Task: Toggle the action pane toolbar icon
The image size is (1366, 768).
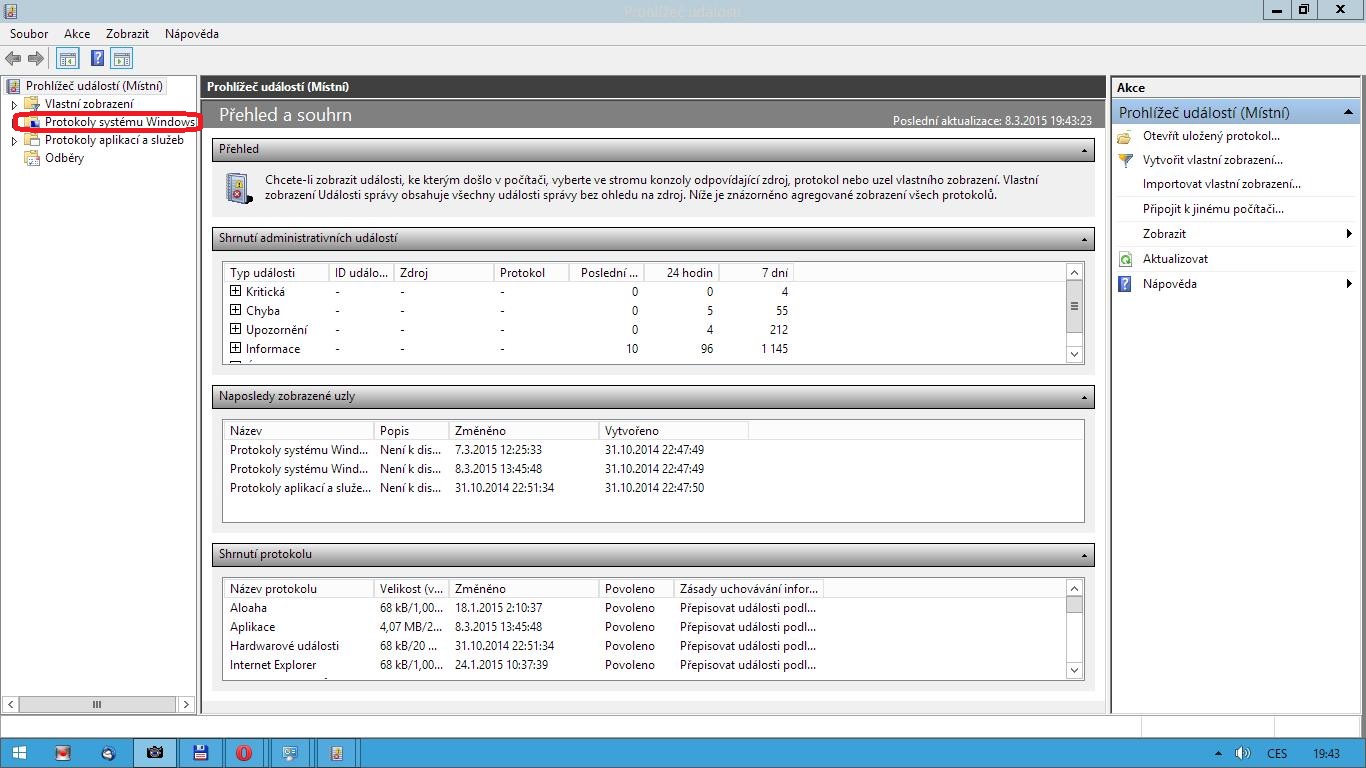Action: point(122,59)
